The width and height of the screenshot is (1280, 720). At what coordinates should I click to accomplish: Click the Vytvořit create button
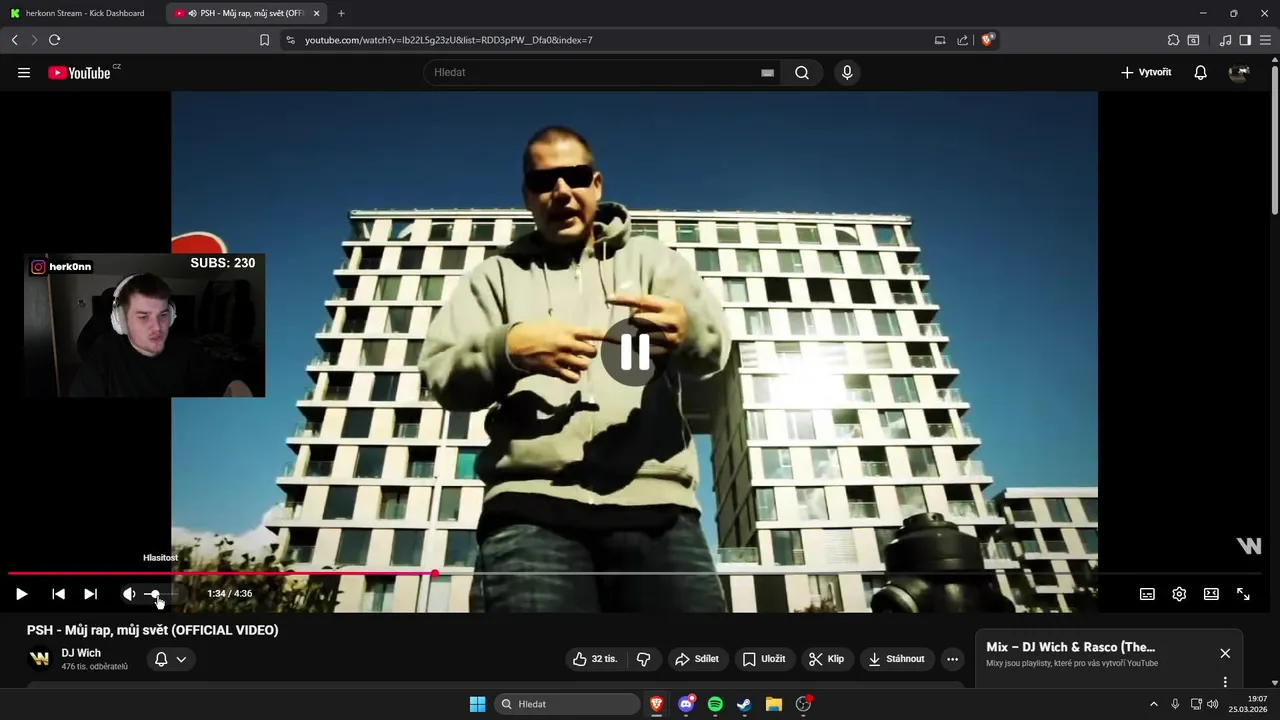pyautogui.click(x=1146, y=73)
